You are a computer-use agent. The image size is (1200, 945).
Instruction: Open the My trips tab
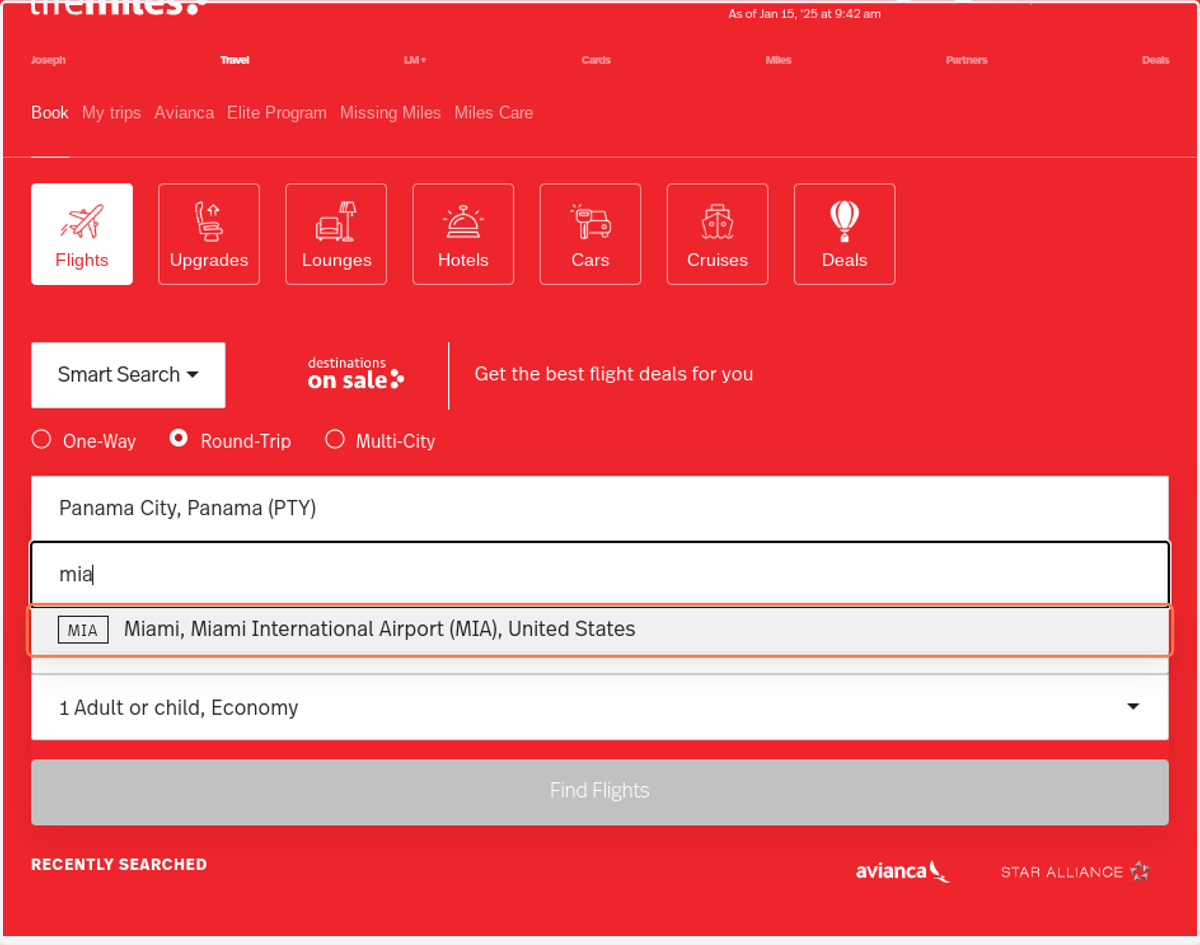point(111,113)
